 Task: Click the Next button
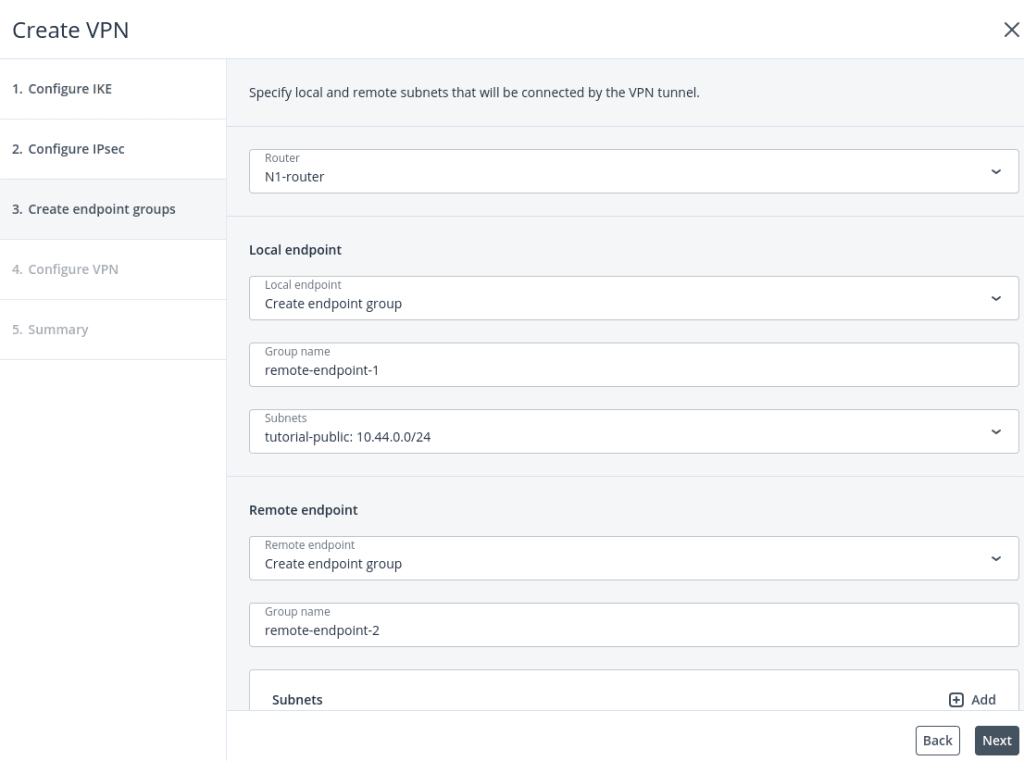(997, 740)
